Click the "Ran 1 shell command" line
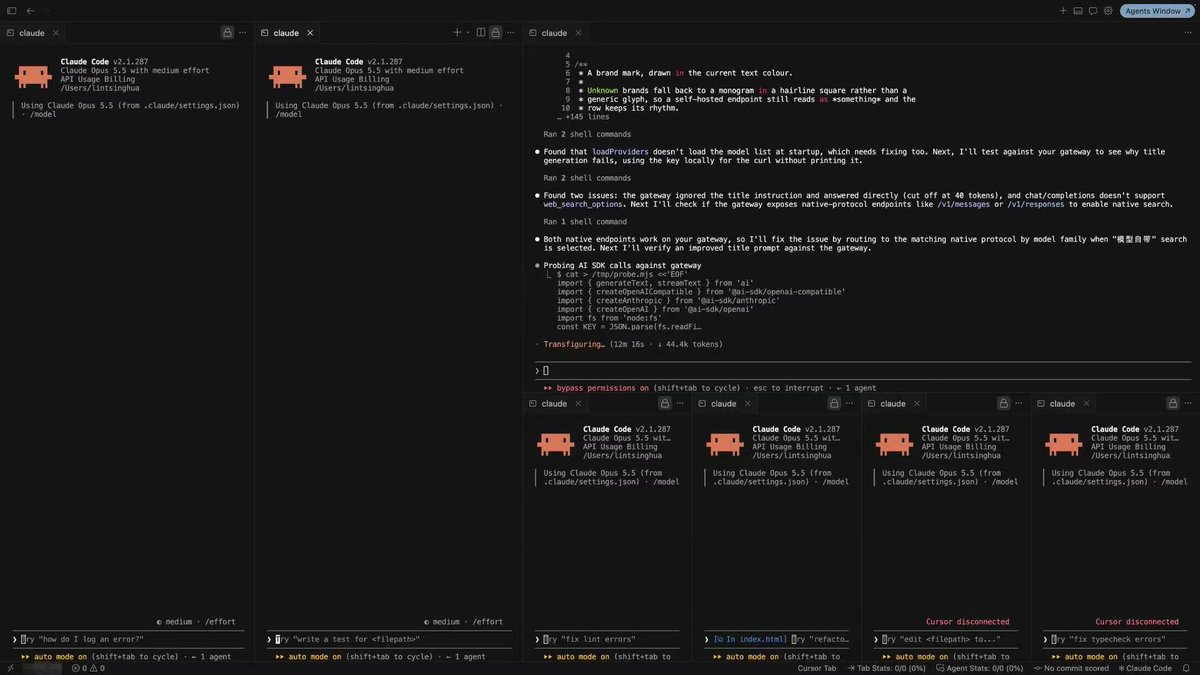Screen dimensions: 1200x675 [x=585, y=221]
